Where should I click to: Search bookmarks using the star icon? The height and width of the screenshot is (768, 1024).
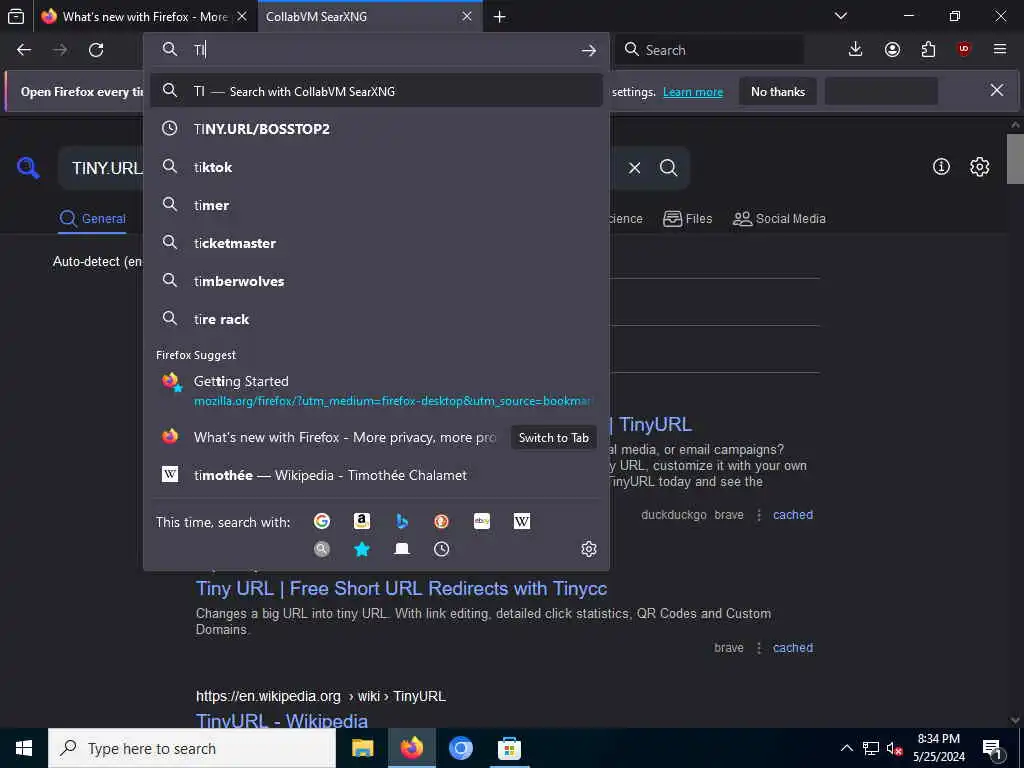(x=362, y=549)
